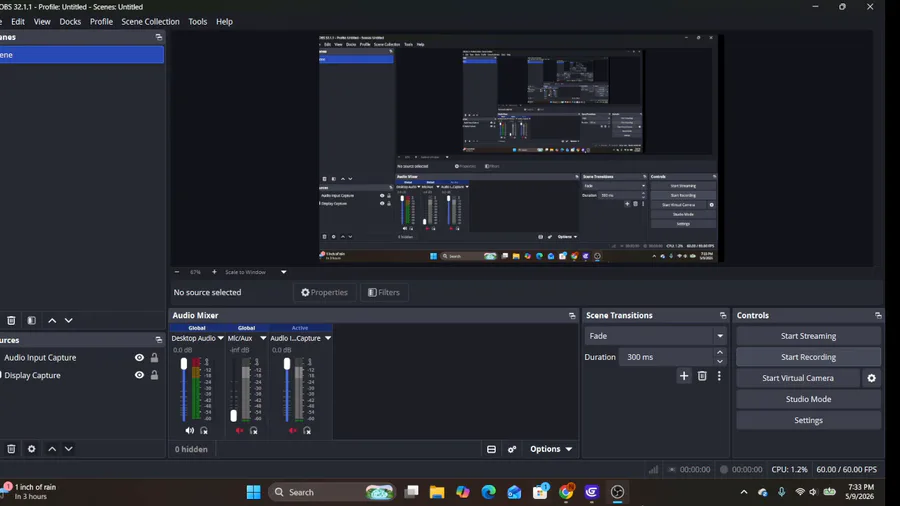
Task: Remove transition using trash icon
Action: pyautogui.click(x=702, y=376)
